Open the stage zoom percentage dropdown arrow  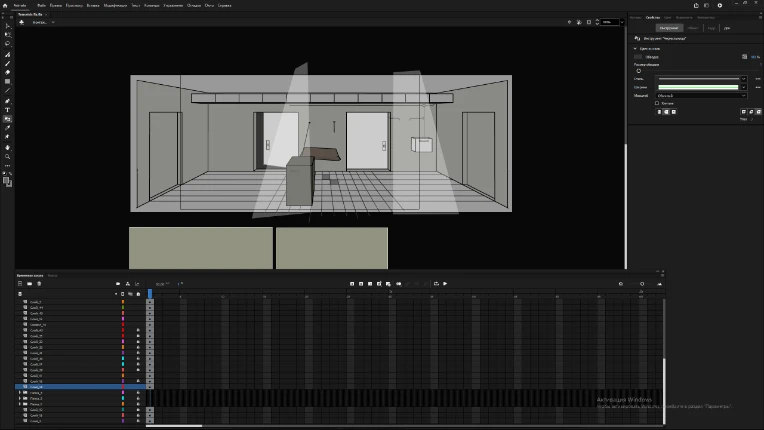622,22
